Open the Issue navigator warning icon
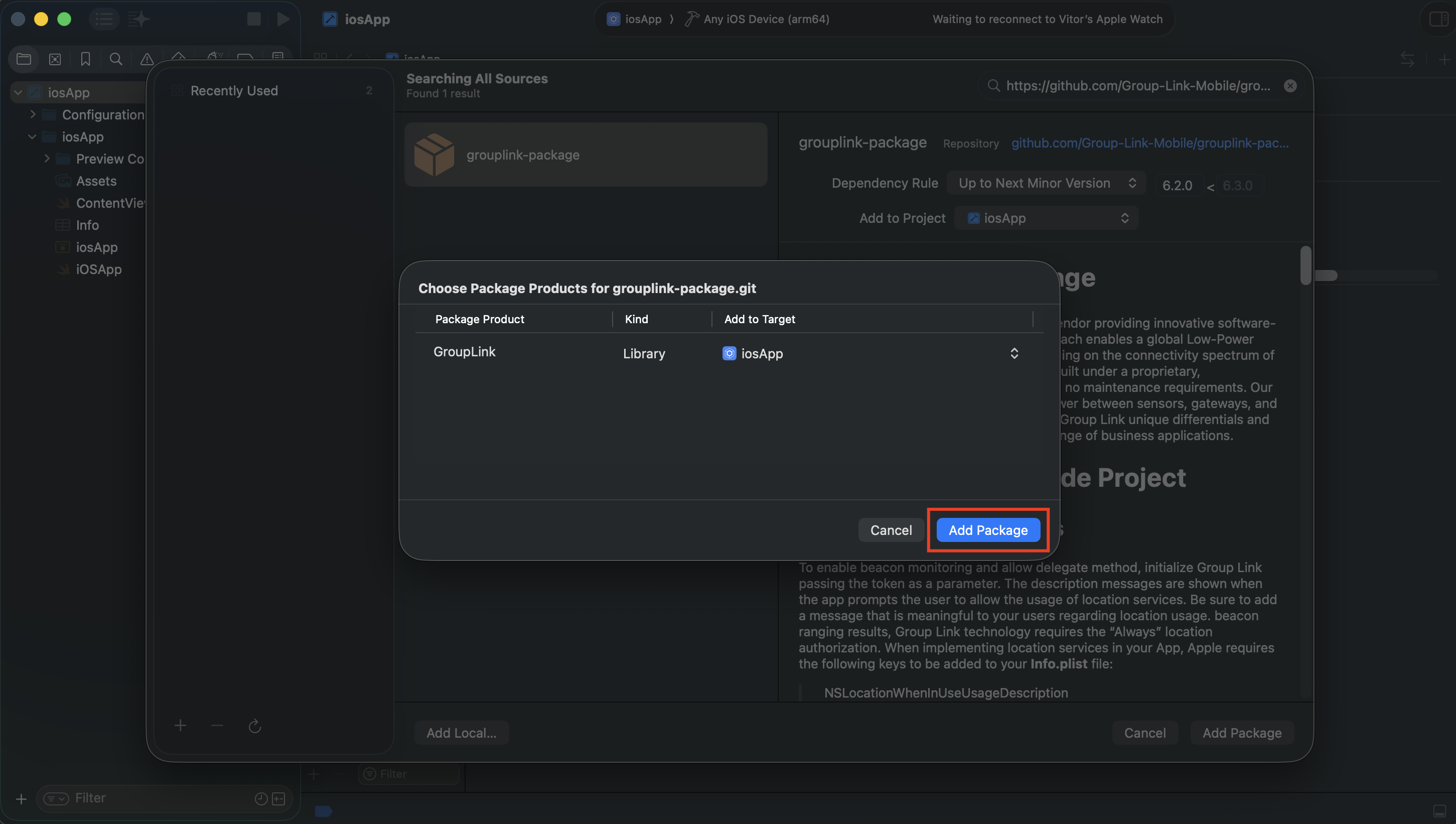Viewport: 1456px width, 824px height. pos(147,59)
